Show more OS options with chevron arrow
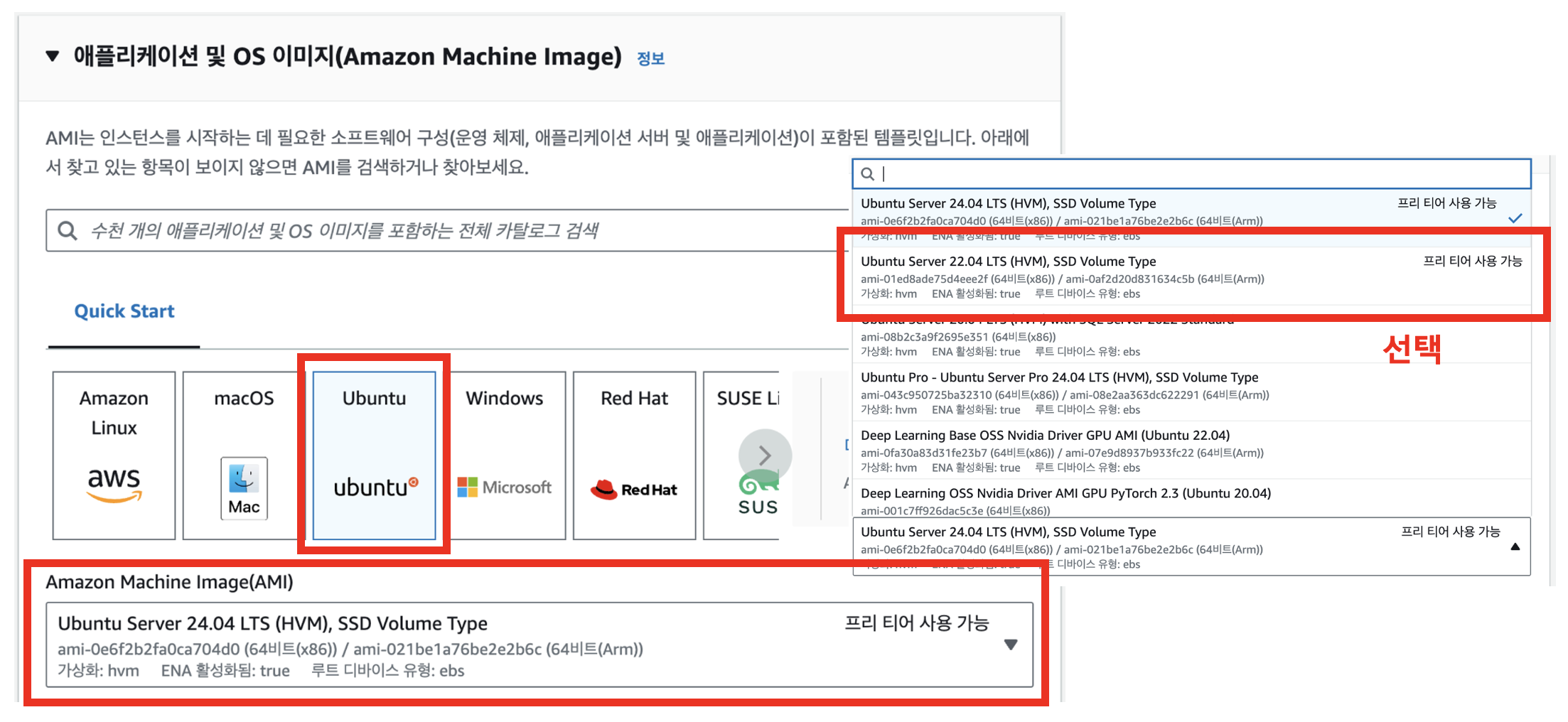Screen dimensions: 1568x722 (765, 456)
